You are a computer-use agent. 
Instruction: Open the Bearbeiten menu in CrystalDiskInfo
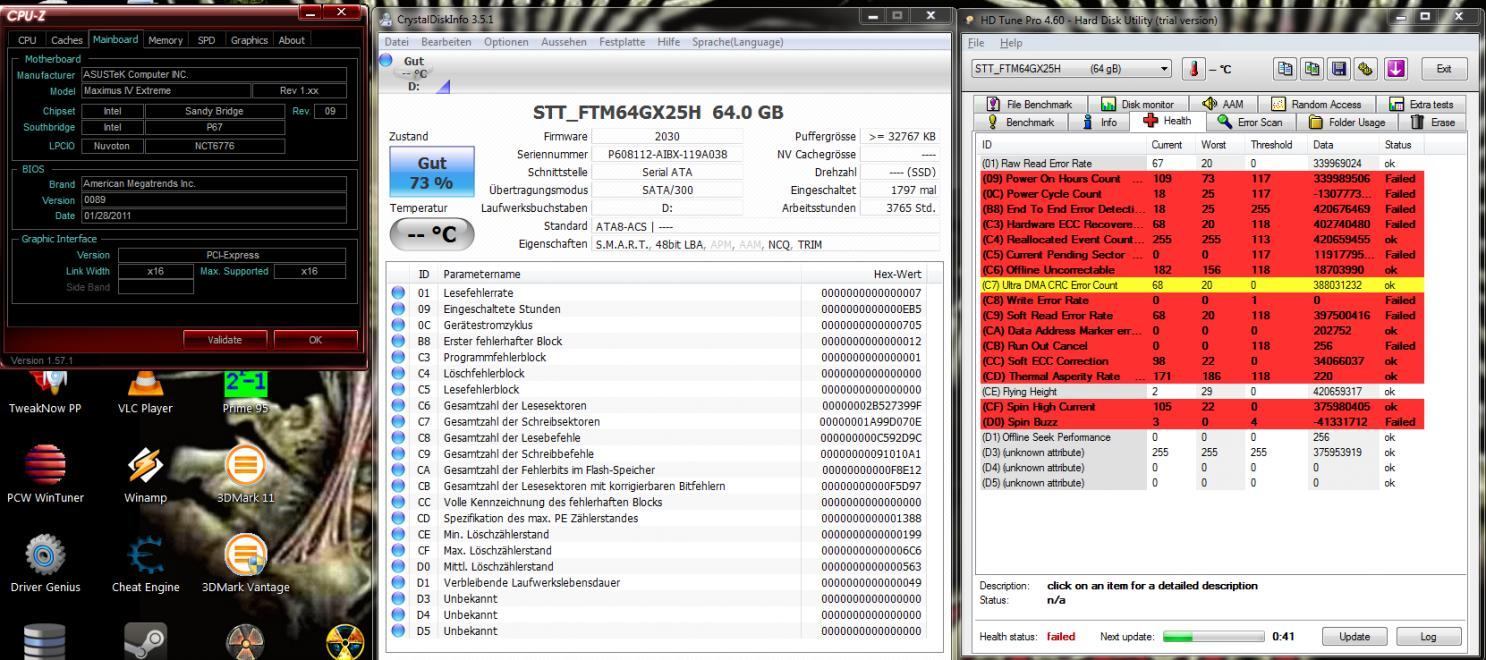coord(448,41)
